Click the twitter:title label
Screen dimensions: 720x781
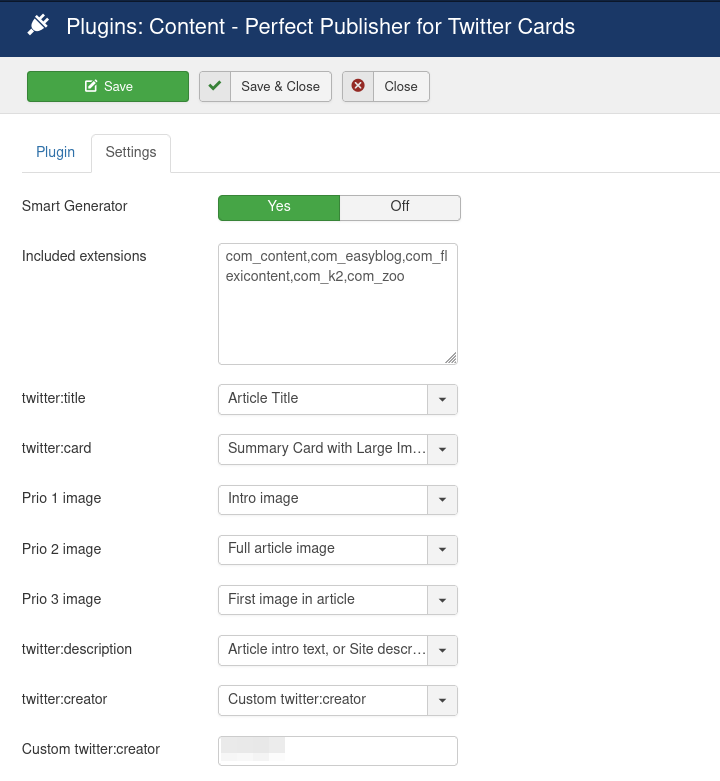pos(54,398)
